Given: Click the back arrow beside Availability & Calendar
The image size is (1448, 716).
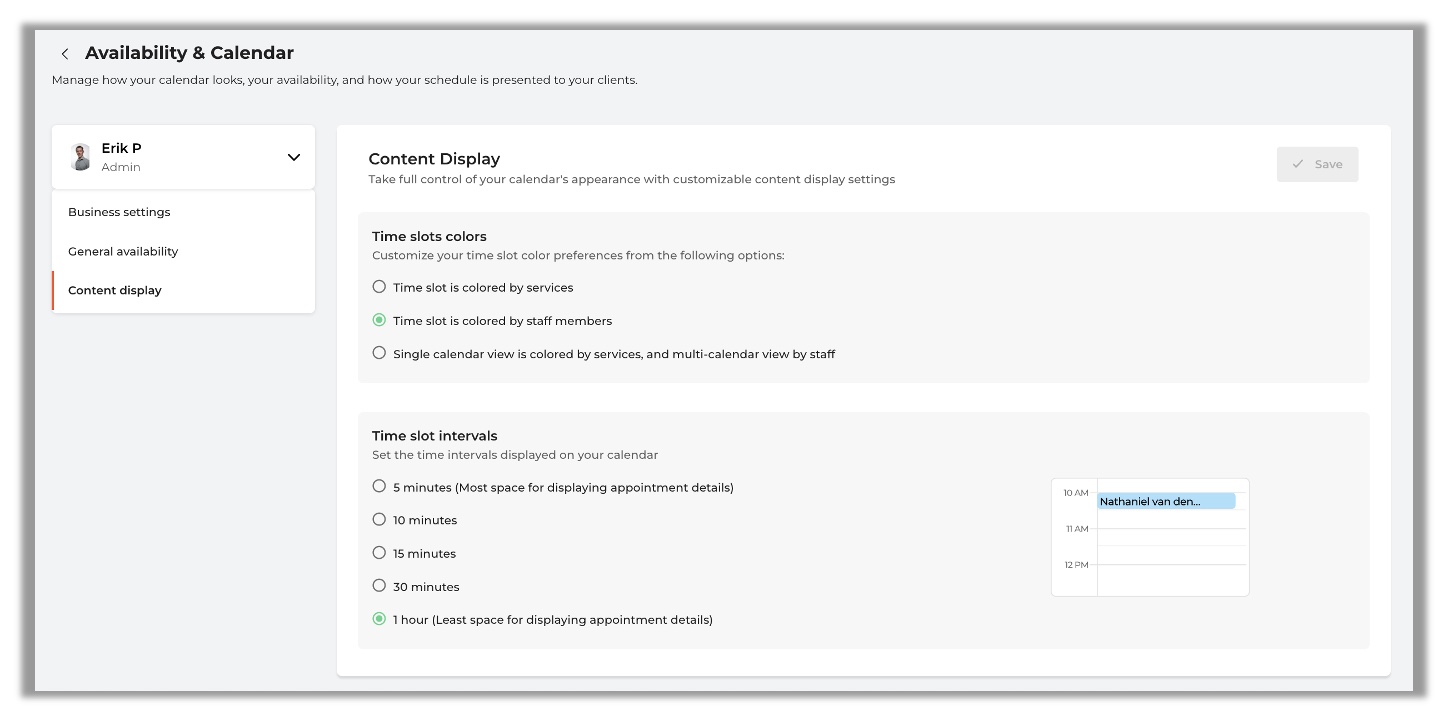Looking at the screenshot, I should click(65, 54).
